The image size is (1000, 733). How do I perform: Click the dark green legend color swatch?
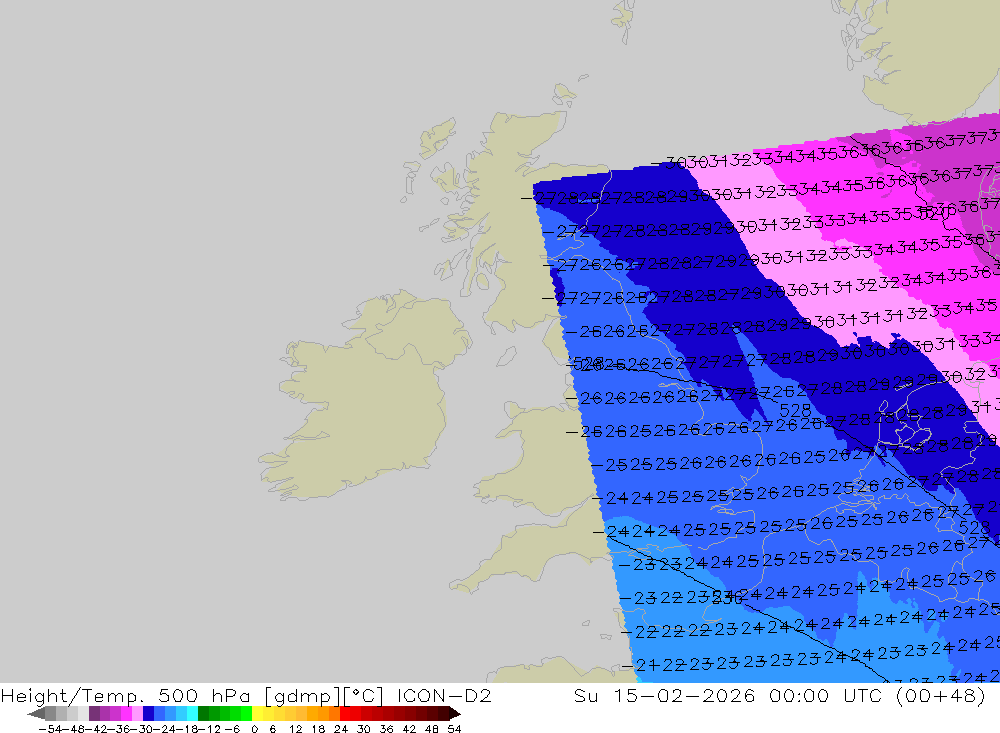tap(203, 713)
